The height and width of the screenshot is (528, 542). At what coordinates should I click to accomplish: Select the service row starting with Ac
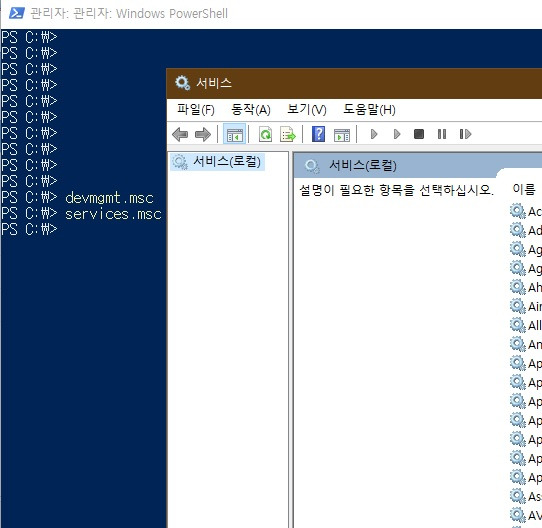(x=526, y=211)
